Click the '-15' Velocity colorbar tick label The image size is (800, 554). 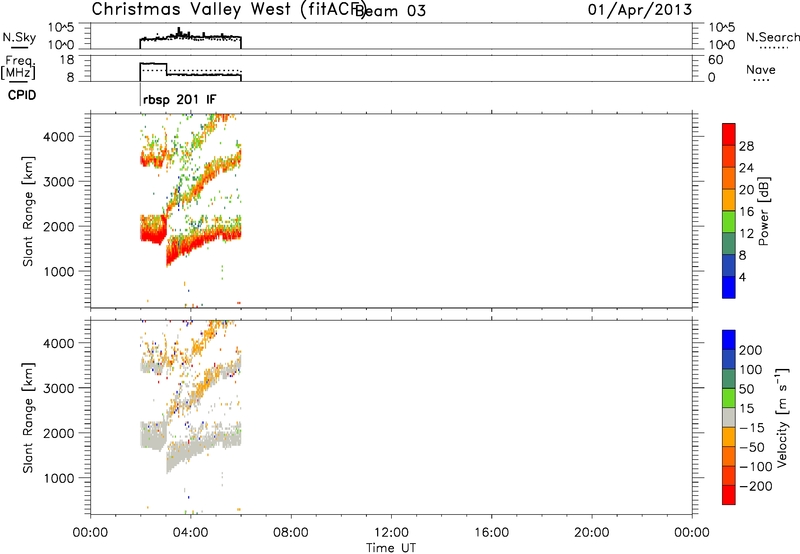752,428
